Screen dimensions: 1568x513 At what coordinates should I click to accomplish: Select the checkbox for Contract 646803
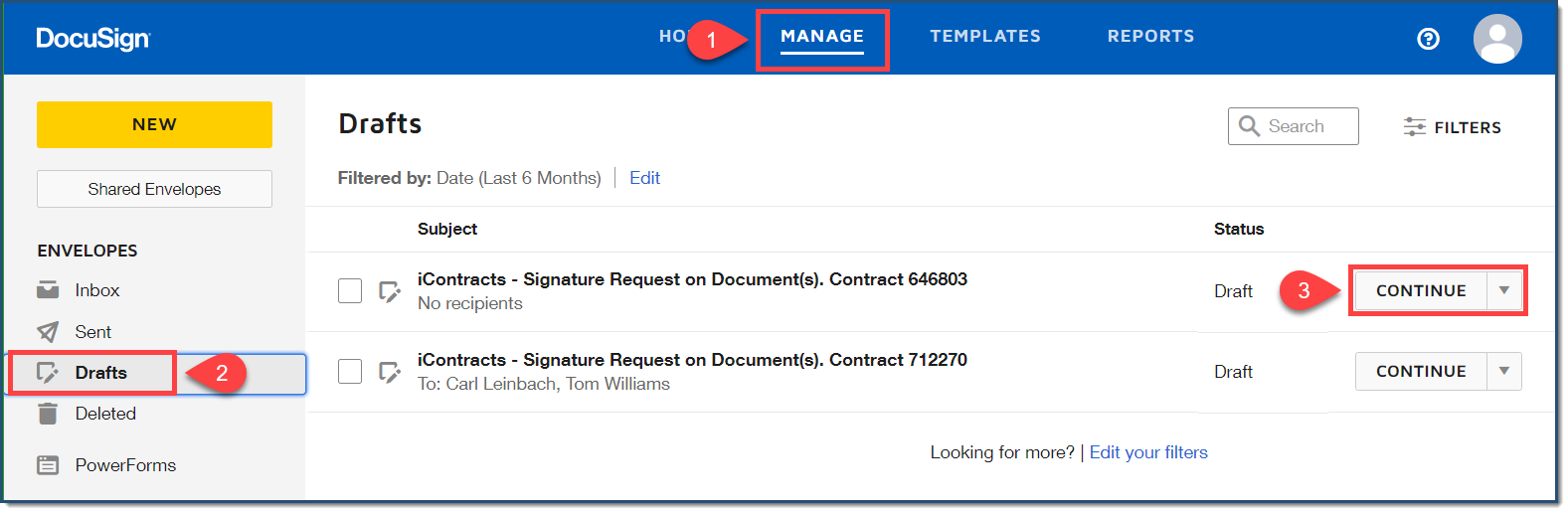tap(350, 291)
